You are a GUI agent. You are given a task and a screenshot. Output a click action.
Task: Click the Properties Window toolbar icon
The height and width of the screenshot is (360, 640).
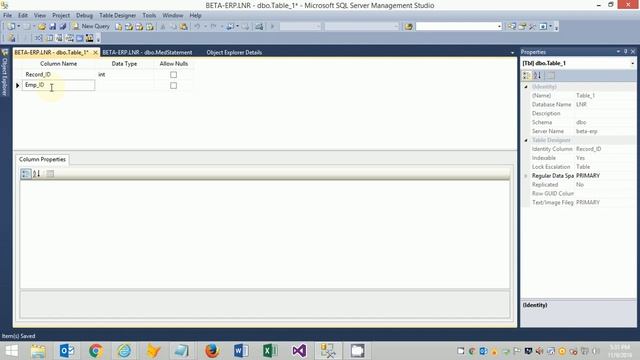tap(522, 27)
